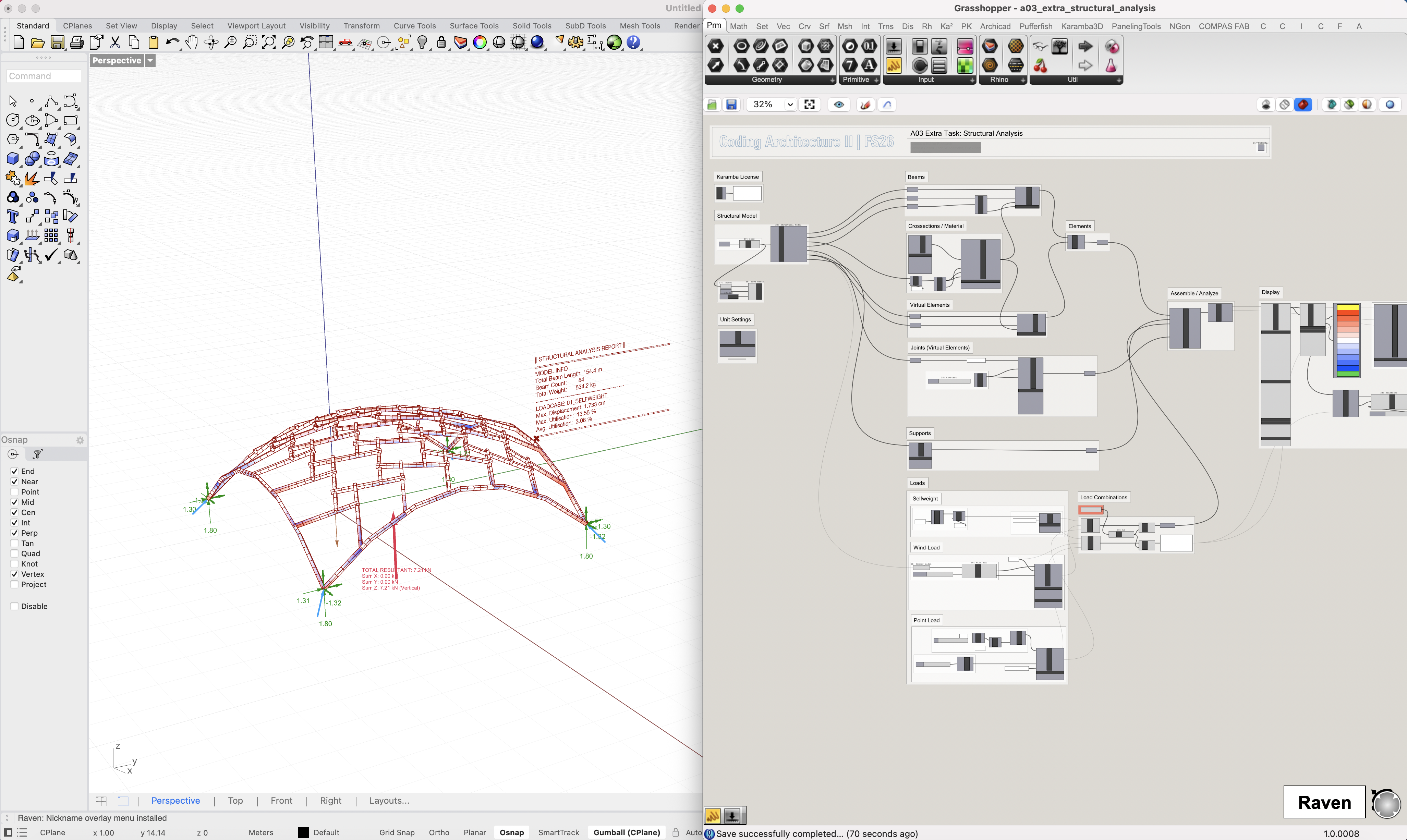
Task: Click the Undo arrow icon
Action: click(172, 42)
